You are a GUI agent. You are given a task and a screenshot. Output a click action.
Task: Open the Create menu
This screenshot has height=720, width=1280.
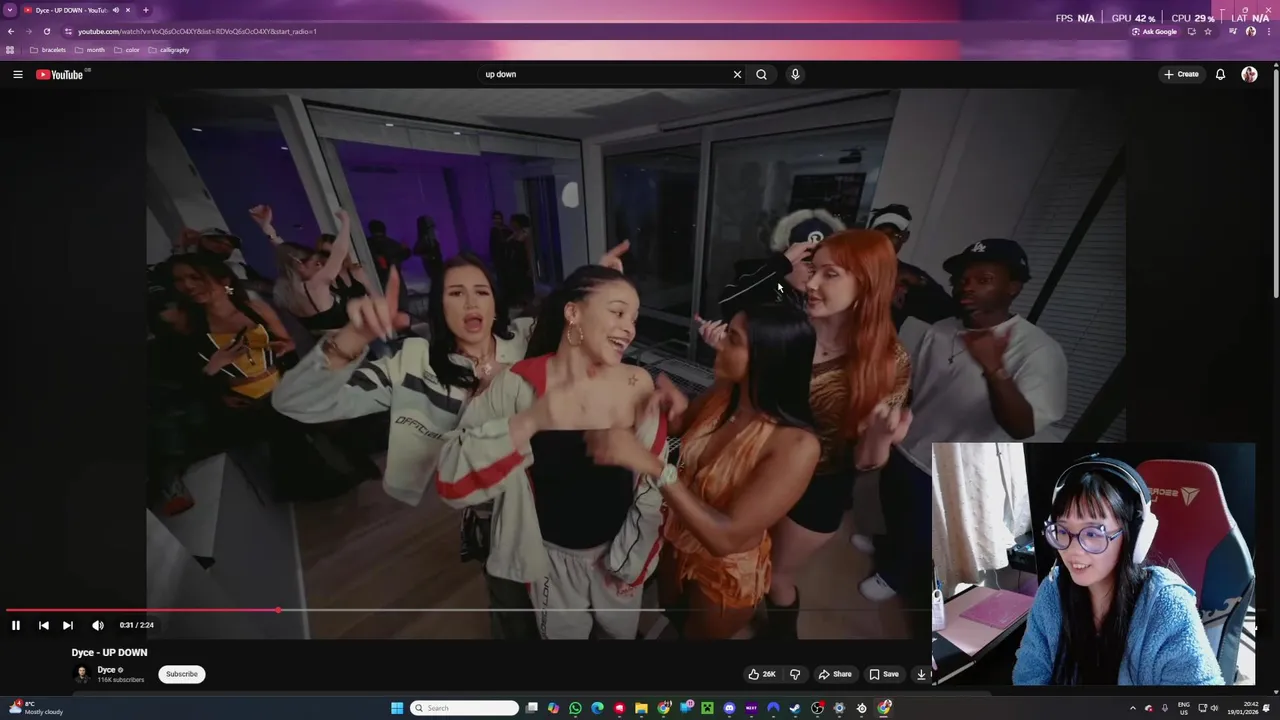(1181, 74)
